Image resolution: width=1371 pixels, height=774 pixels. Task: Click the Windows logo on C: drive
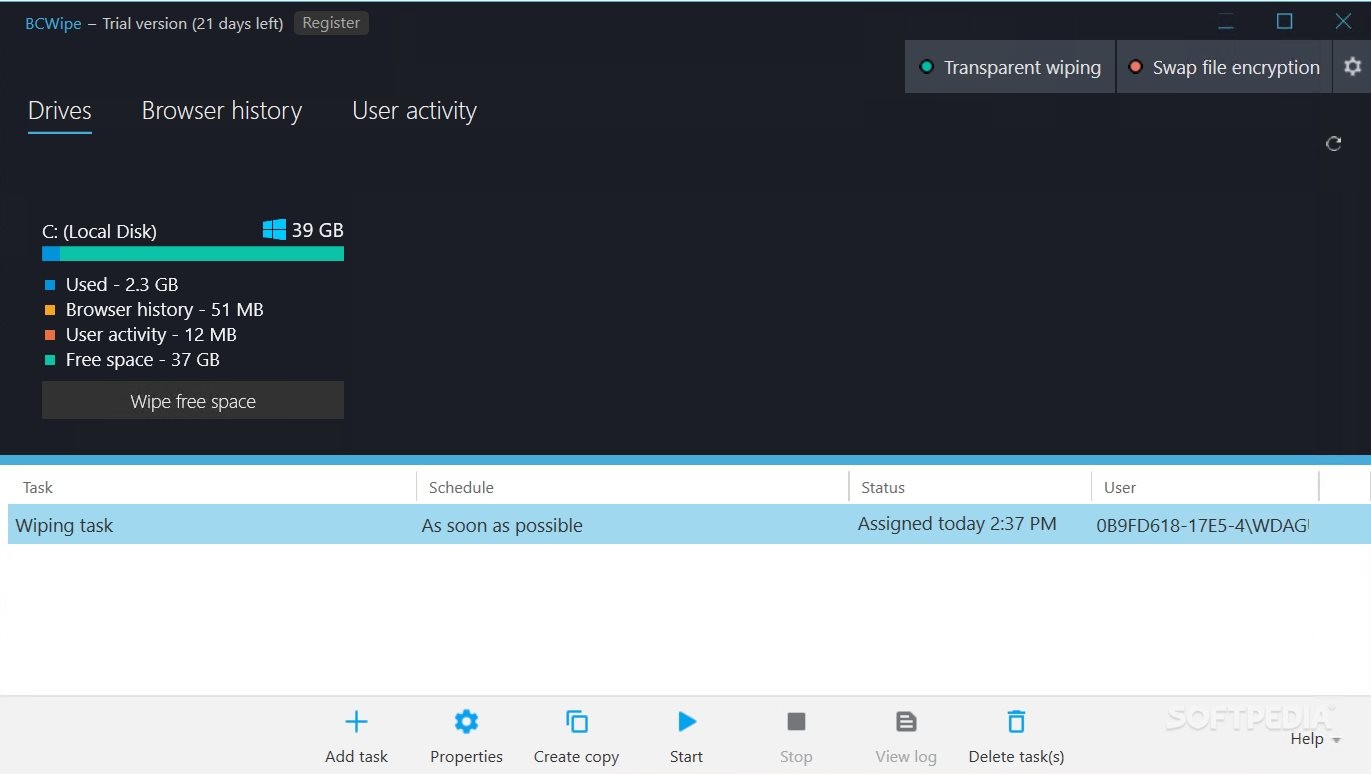pyautogui.click(x=274, y=230)
